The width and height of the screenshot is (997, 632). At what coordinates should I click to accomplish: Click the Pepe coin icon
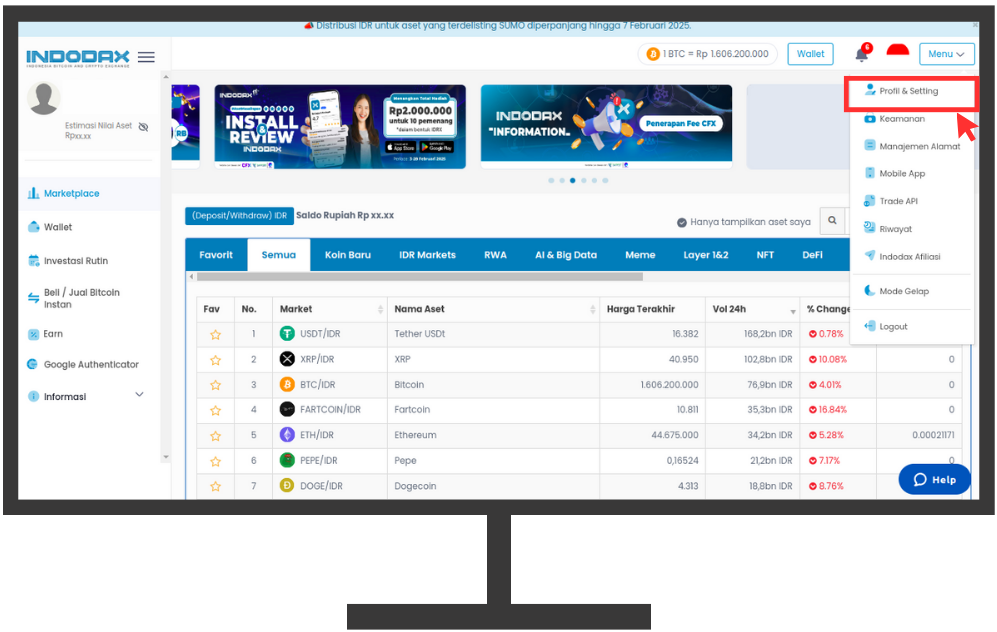click(x=287, y=460)
